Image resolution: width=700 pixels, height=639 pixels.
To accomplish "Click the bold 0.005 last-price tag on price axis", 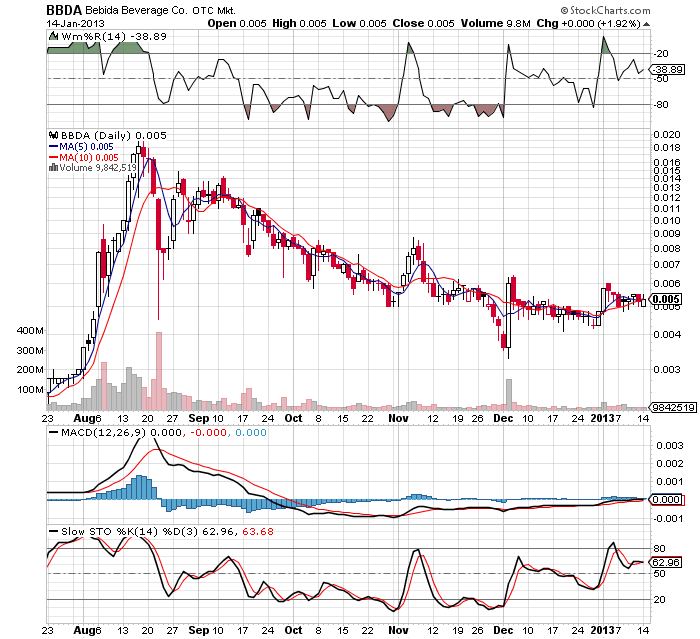I will (x=667, y=299).
